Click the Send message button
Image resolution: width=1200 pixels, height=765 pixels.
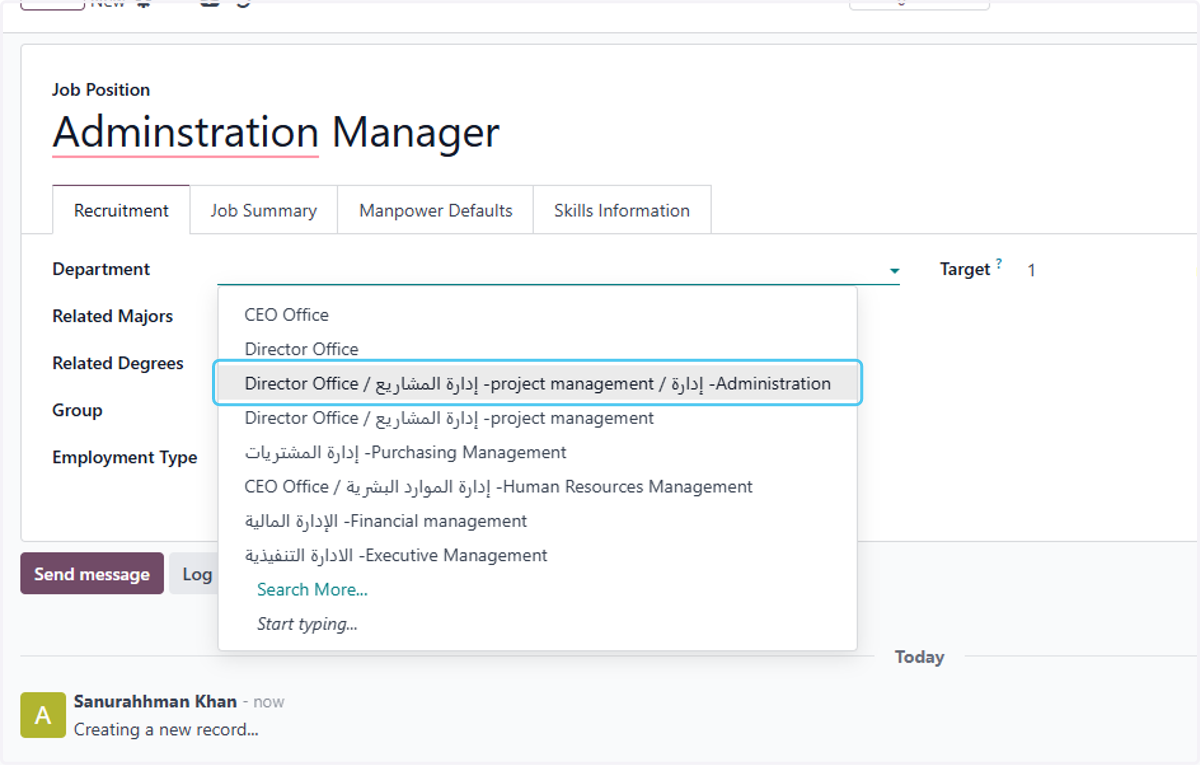click(92, 574)
